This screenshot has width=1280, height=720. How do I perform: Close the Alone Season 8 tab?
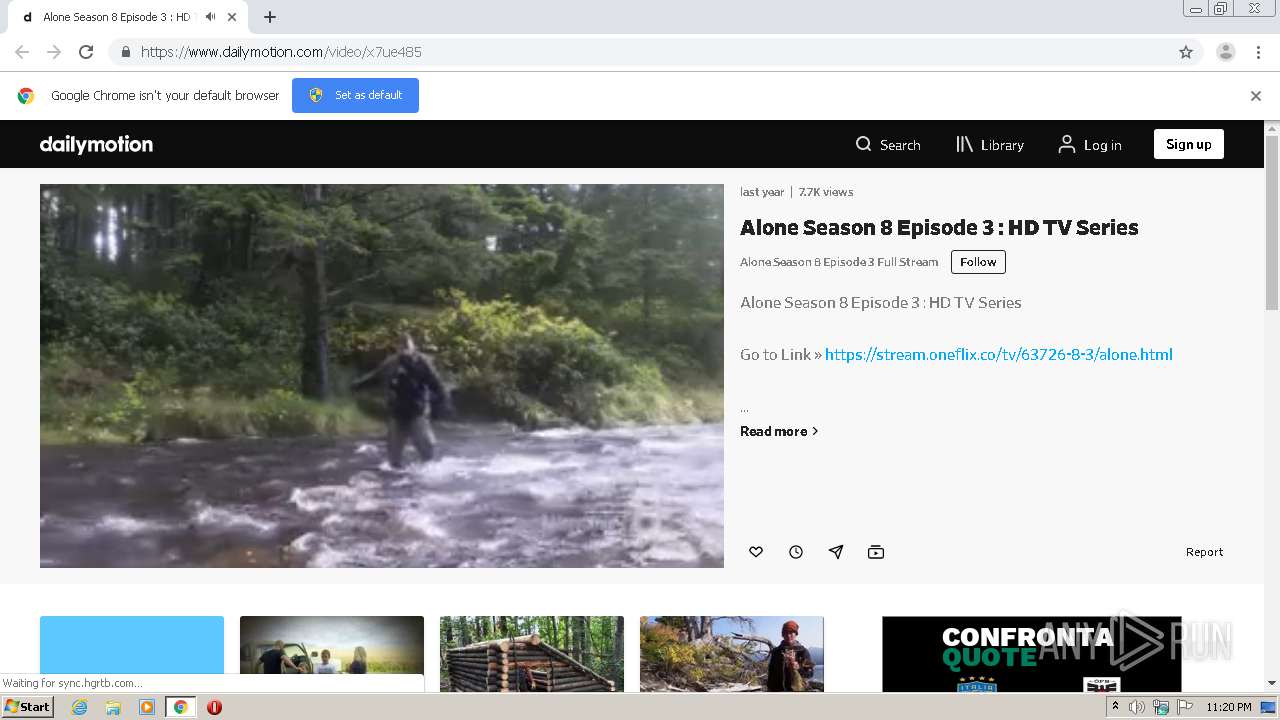tap(232, 17)
